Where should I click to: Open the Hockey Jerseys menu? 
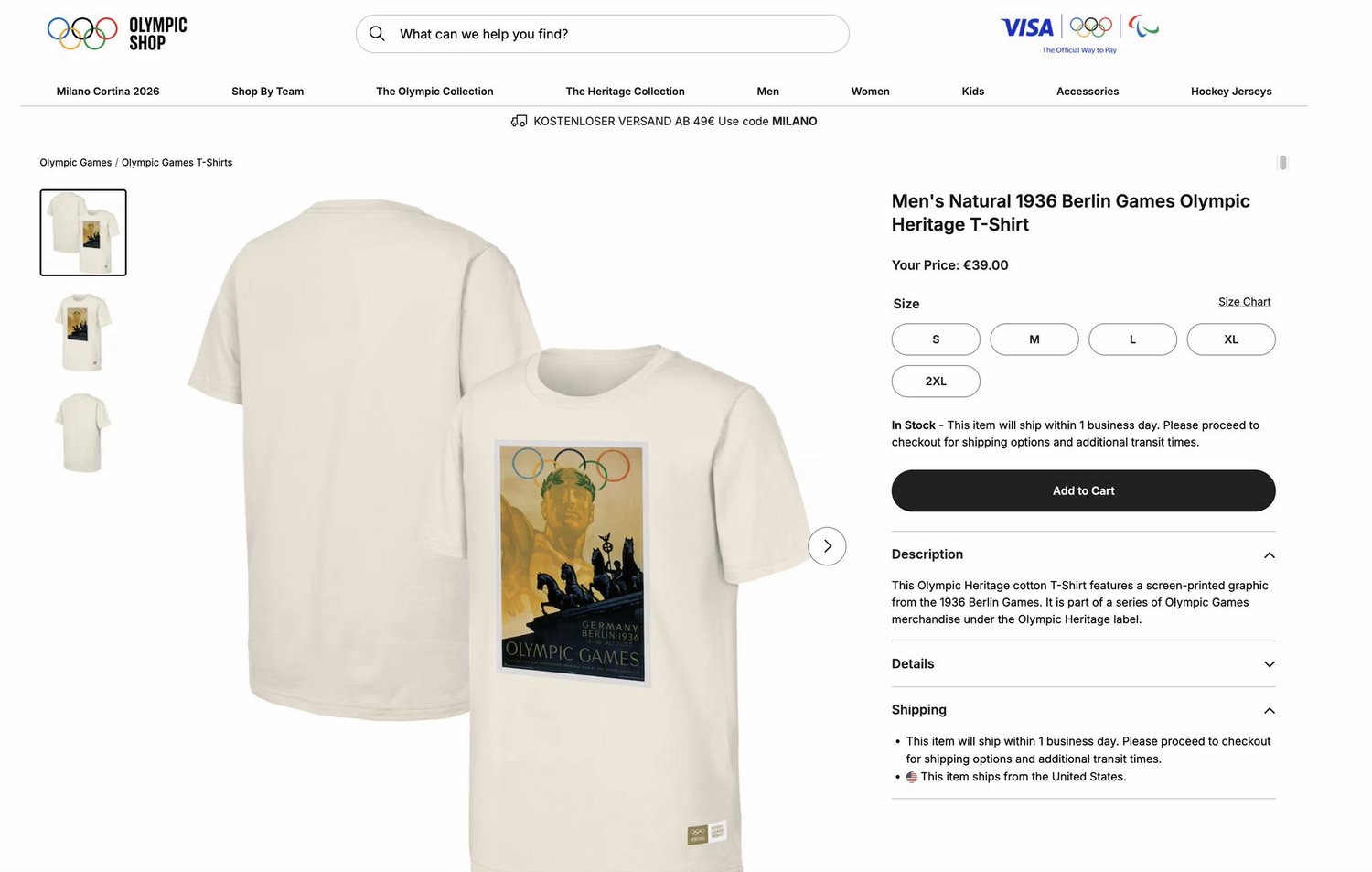[1231, 92]
